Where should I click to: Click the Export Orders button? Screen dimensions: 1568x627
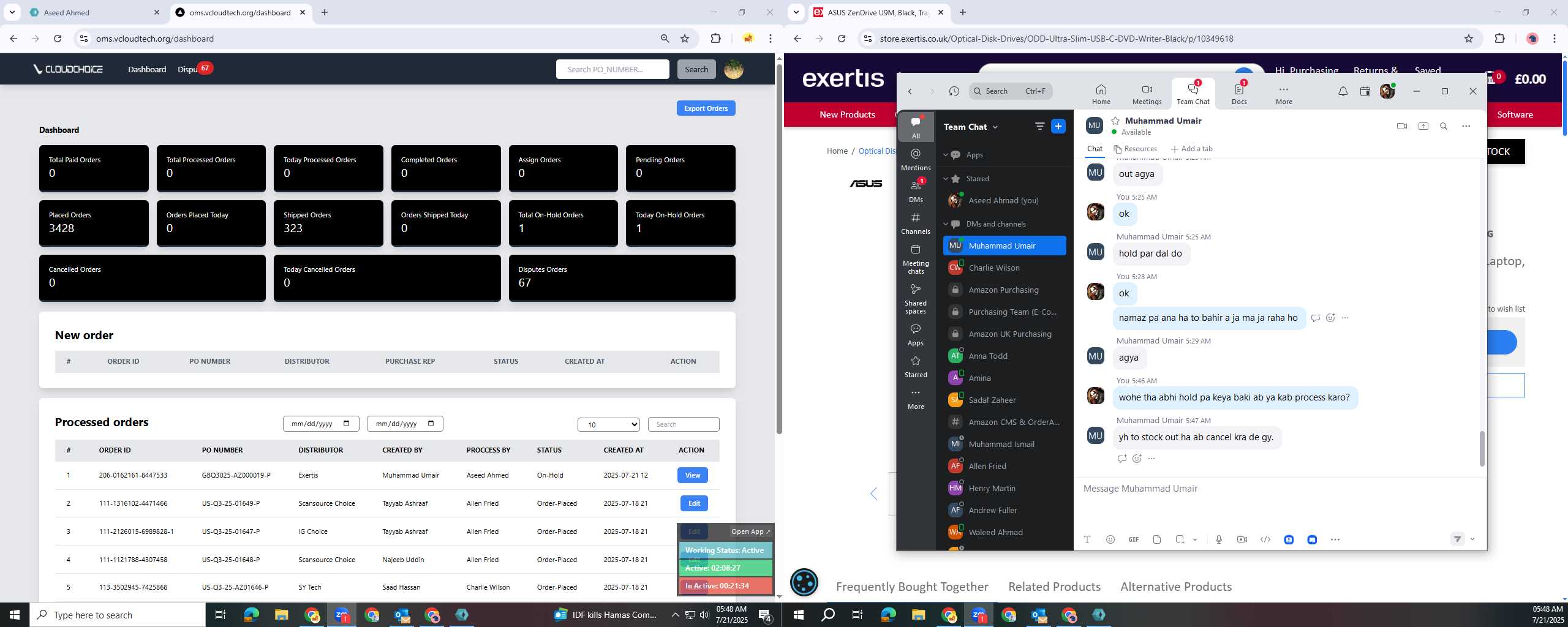706,108
